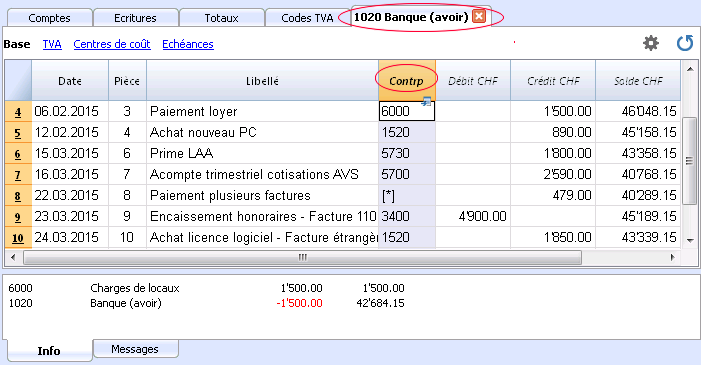Click the red -1'500.00 amount
Viewport: 701px width, 365px height.
pyautogui.click(x=299, y=303)
